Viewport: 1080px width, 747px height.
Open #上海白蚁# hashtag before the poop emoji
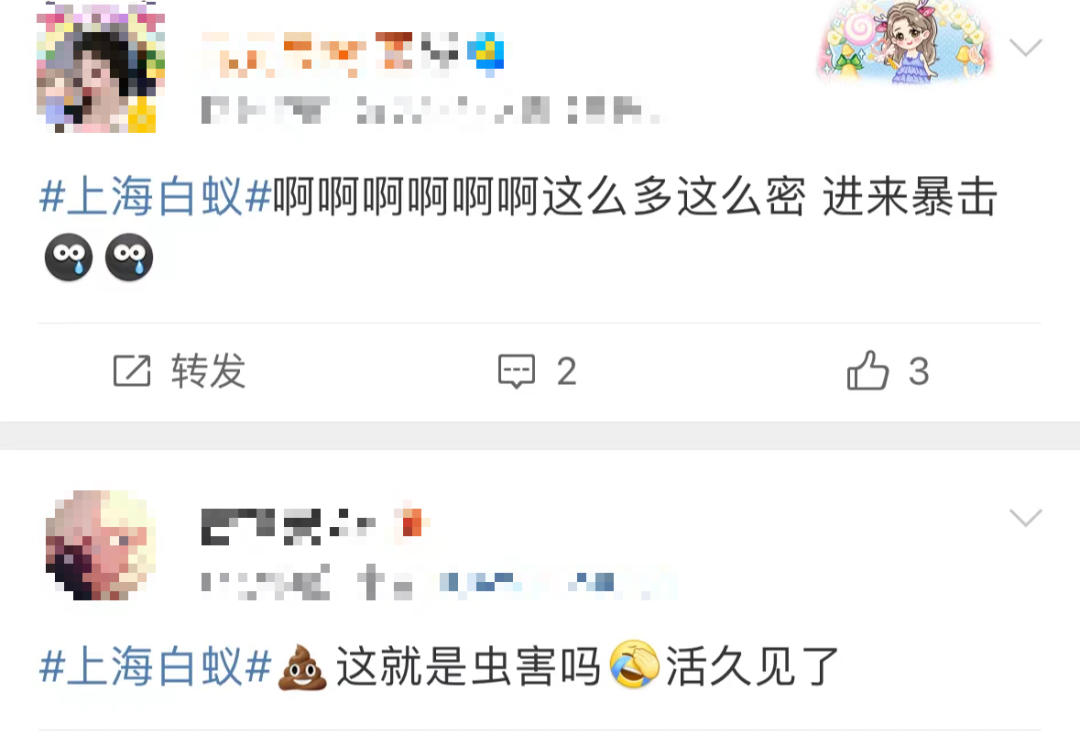click(x=155, y=667)
